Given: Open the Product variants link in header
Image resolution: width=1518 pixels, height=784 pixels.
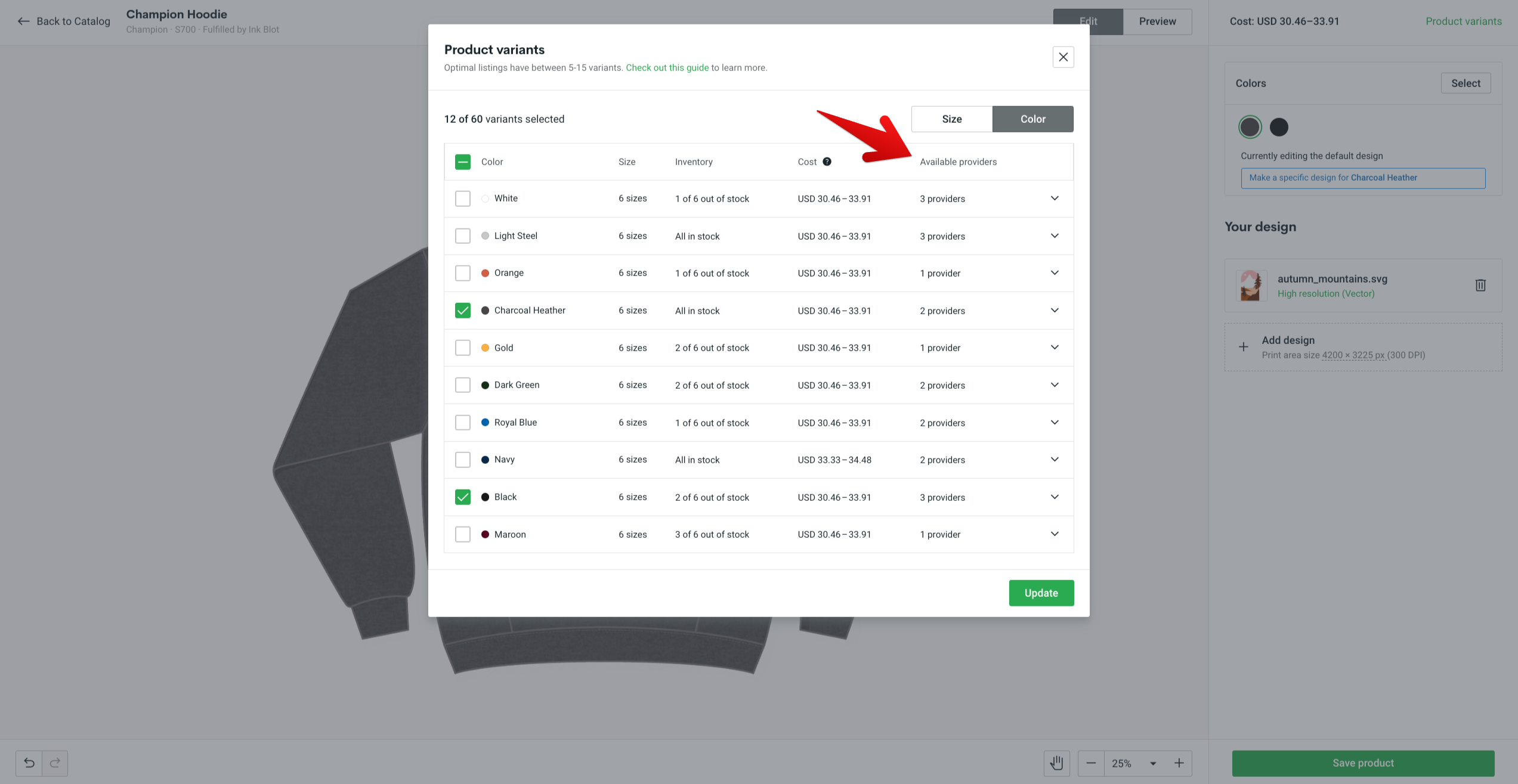Looking at the screenshot, I should [1463, 21].
